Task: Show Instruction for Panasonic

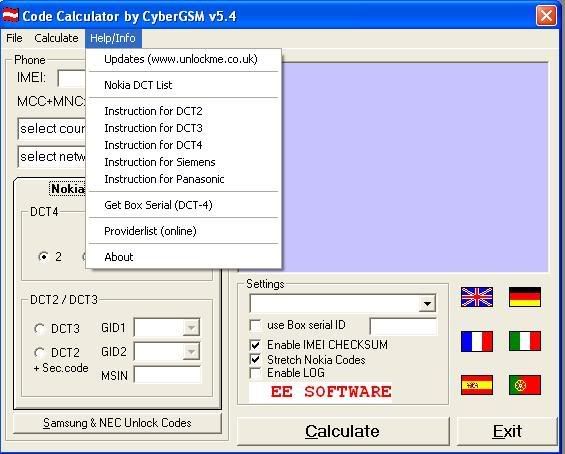Action: click(183, 179)
